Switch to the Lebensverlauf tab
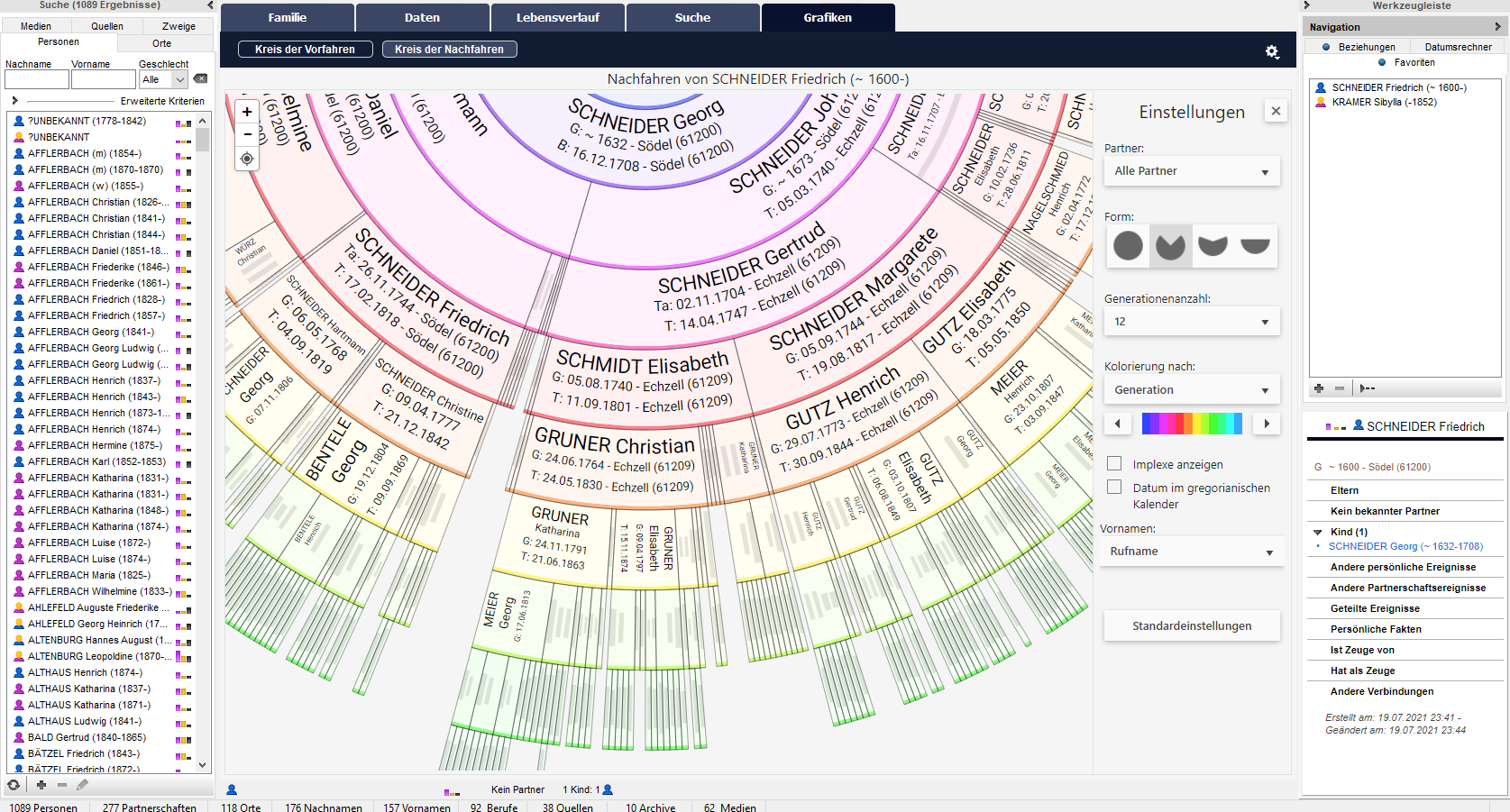 point(557,17)
